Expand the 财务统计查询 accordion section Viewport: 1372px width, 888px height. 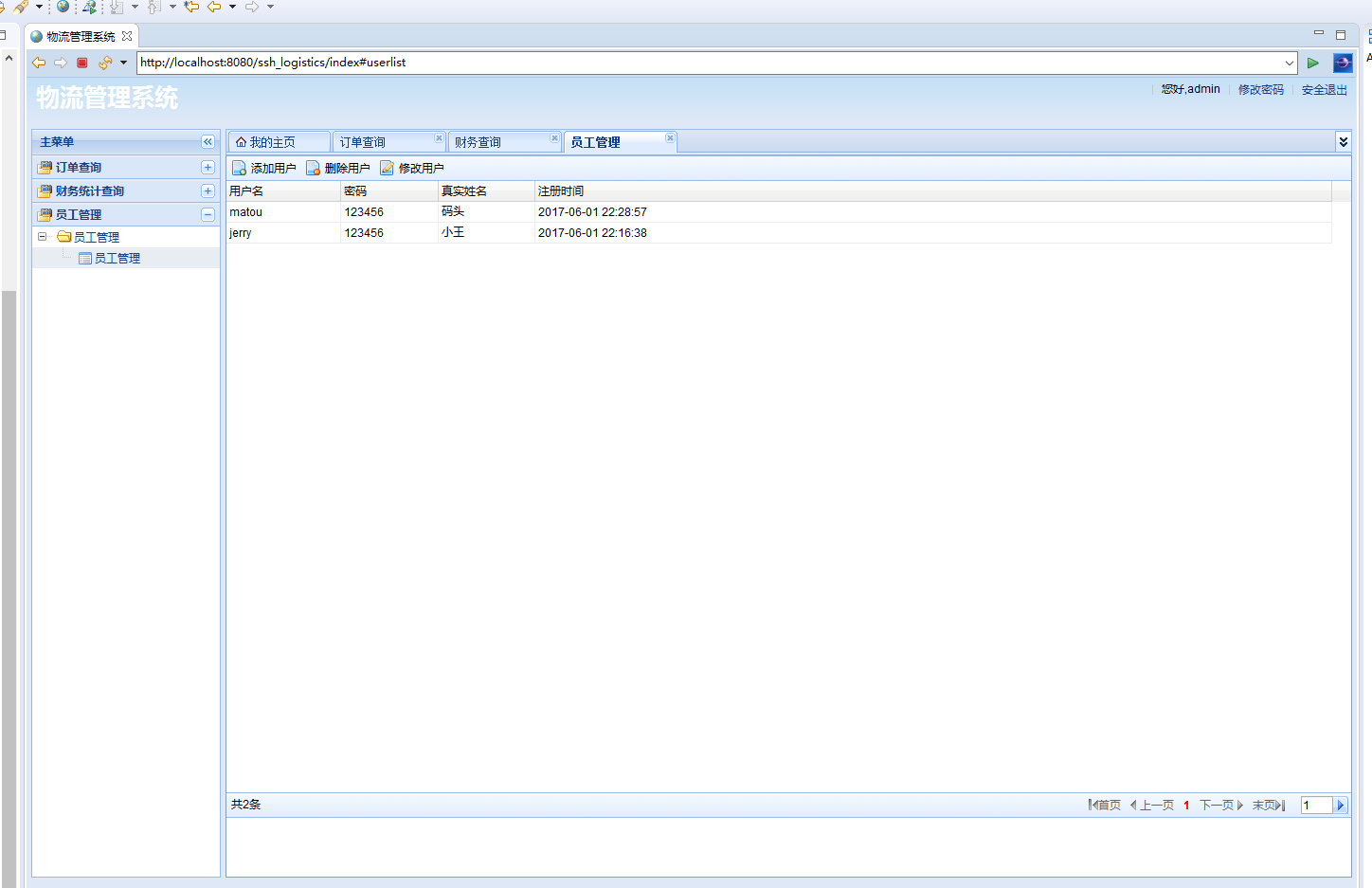coord(208,191)
